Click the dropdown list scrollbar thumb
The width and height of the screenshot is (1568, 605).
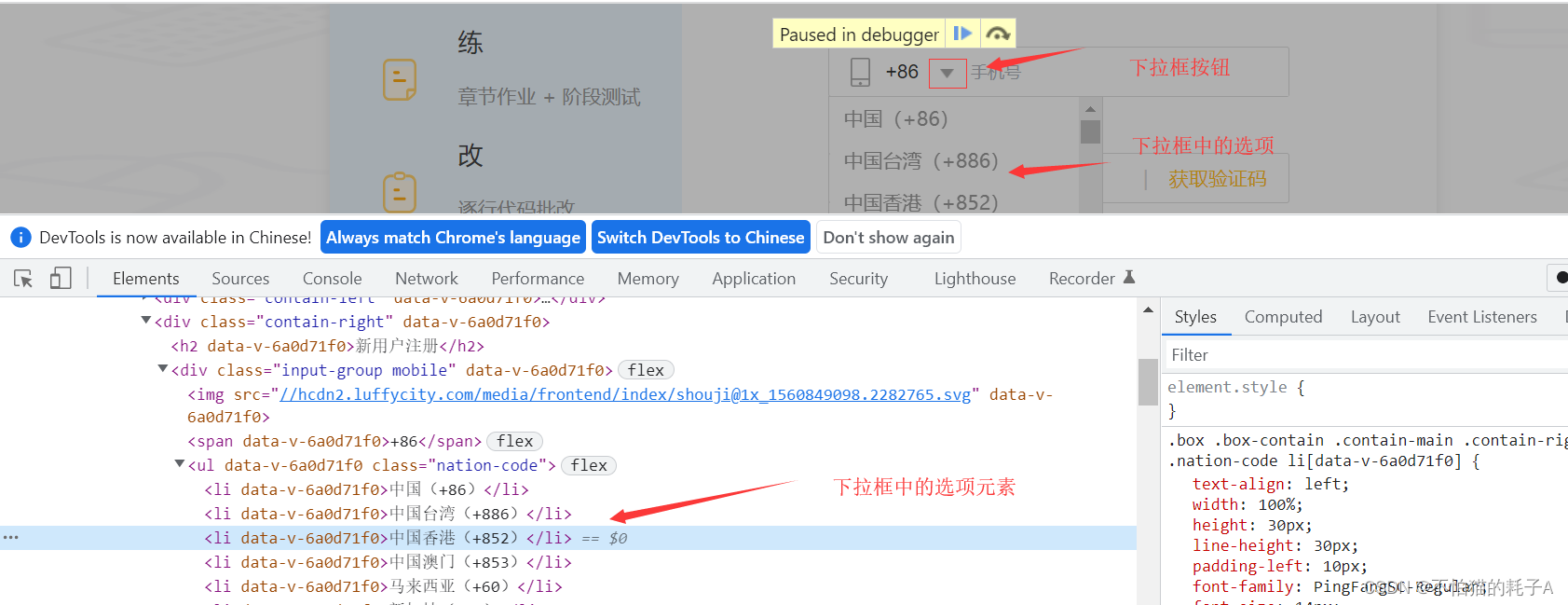click(x=1090, y=131)
